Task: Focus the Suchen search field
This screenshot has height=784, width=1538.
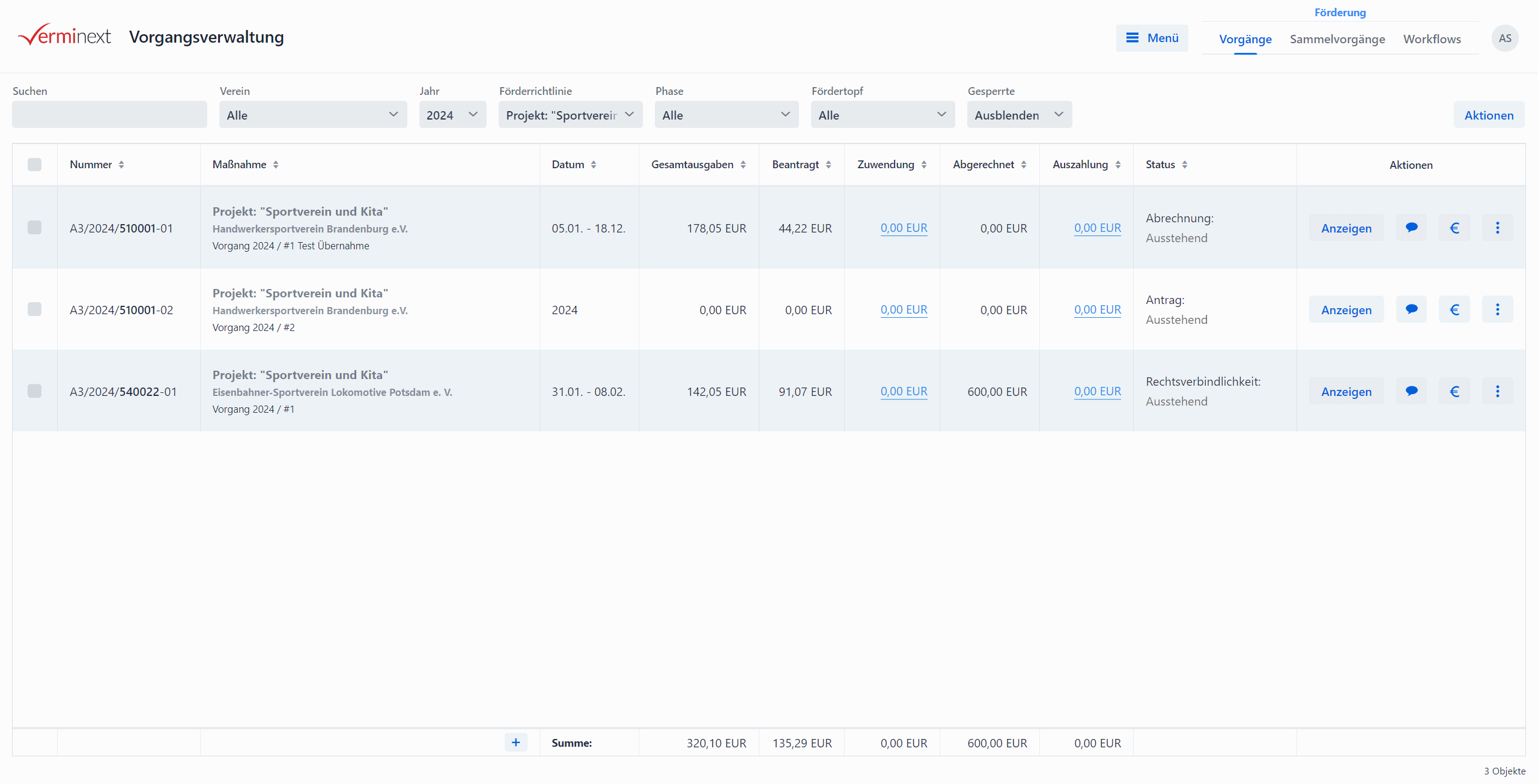Action: tap(109, 115)
